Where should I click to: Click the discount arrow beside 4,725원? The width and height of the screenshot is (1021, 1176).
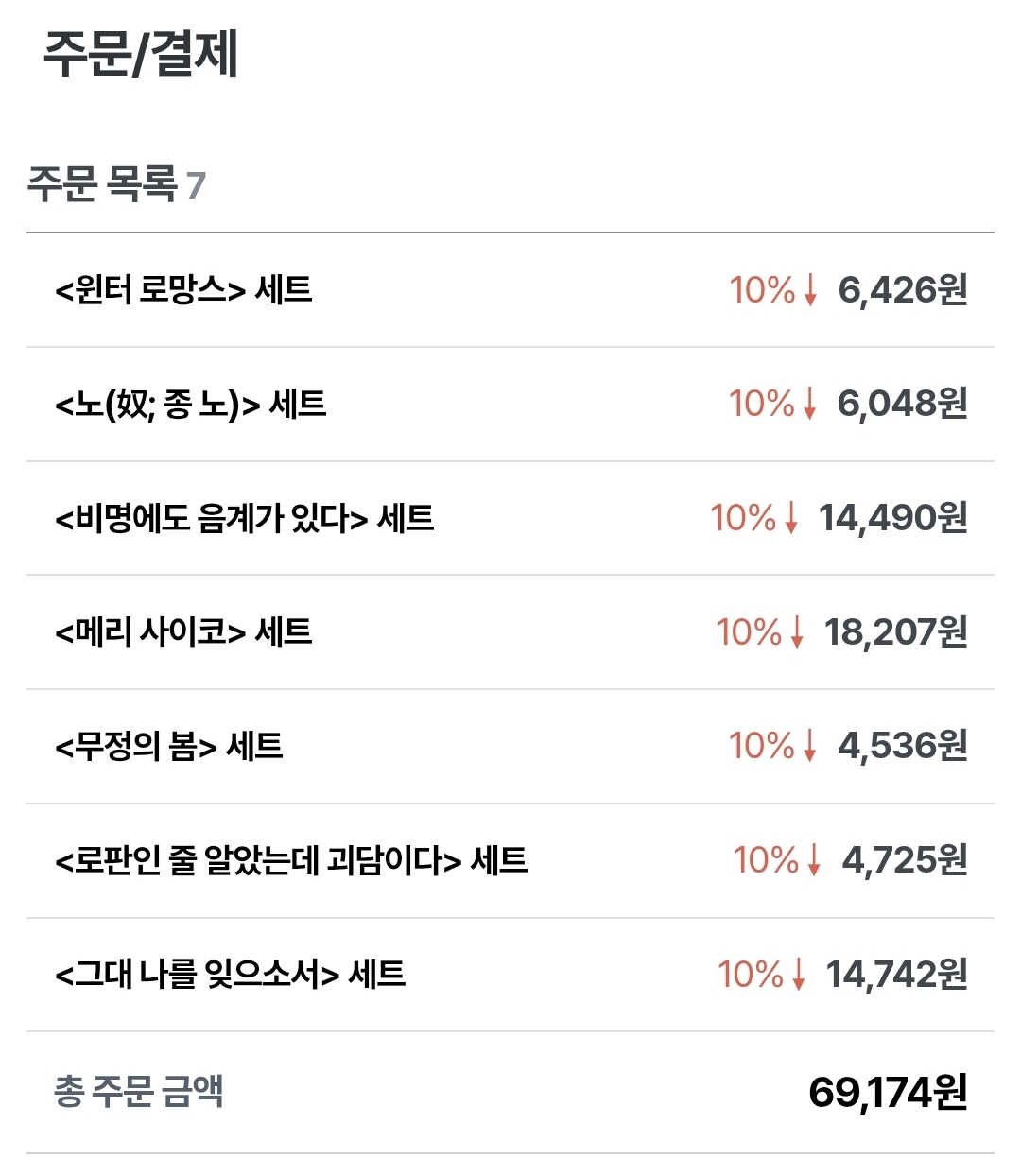pyautogui.click(x=814, y=861)
